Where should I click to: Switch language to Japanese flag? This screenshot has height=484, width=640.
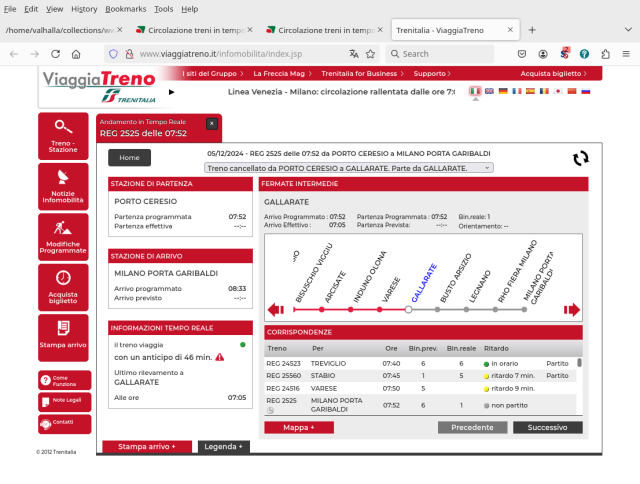tap(558, 91)
